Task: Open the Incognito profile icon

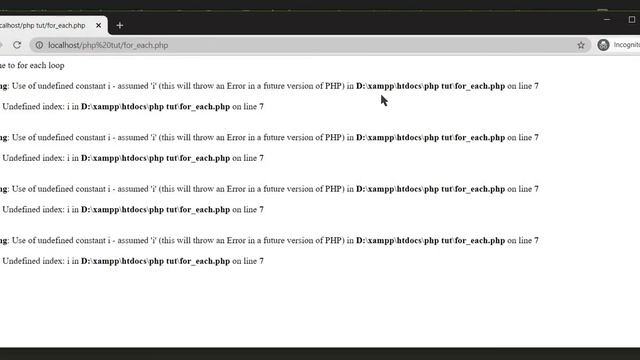Action: [603, 45]
